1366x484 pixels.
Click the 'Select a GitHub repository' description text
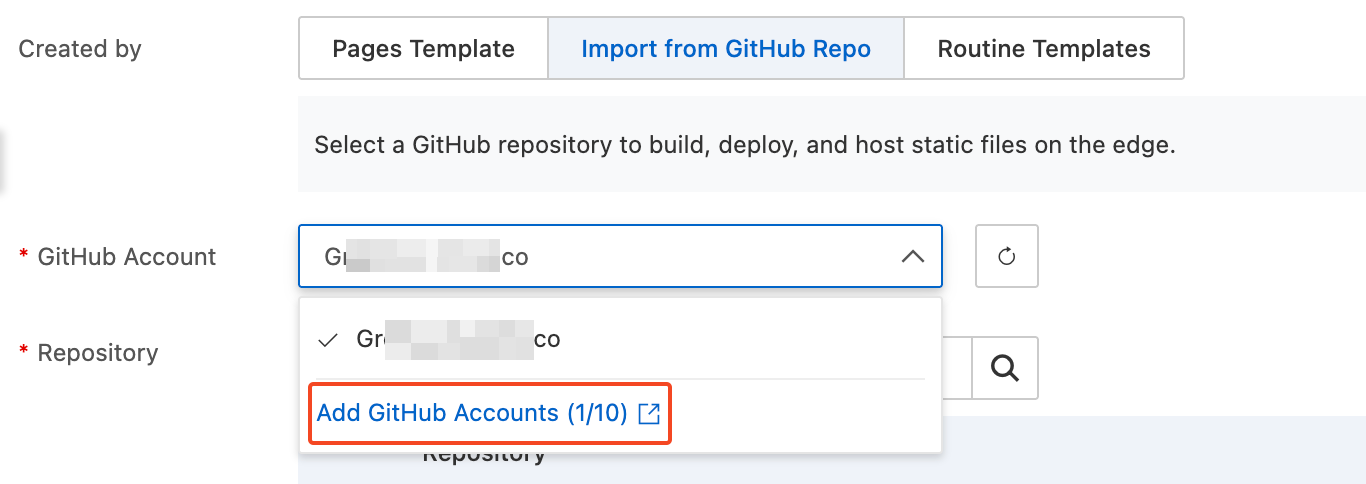744,144
